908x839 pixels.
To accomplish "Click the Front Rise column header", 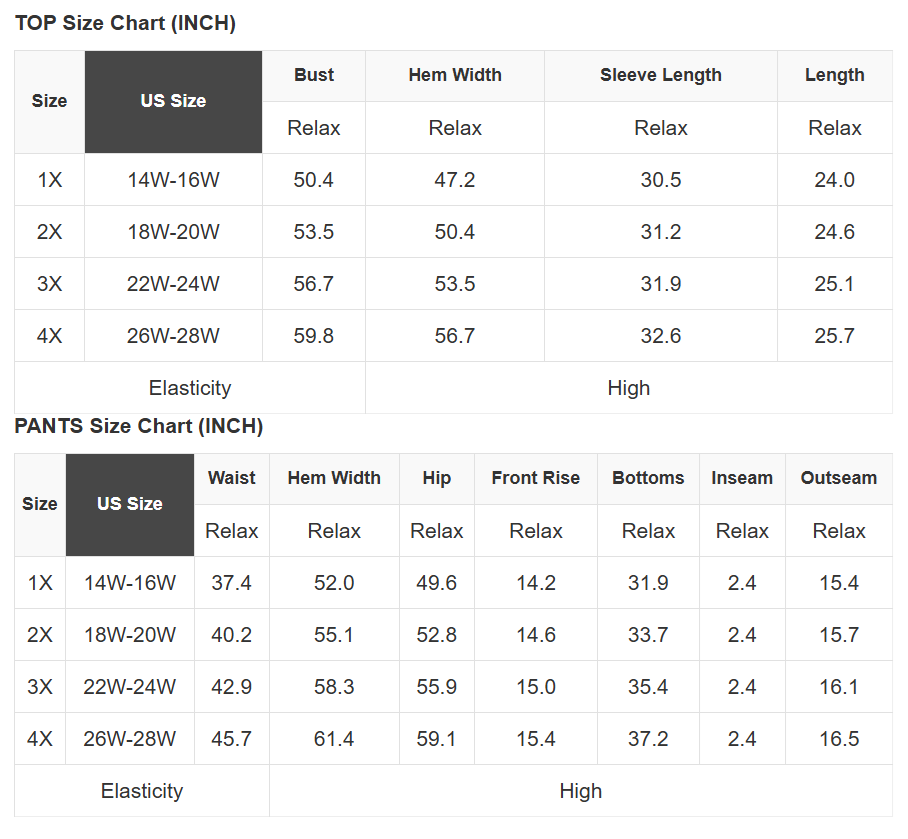I will [535, 478].
